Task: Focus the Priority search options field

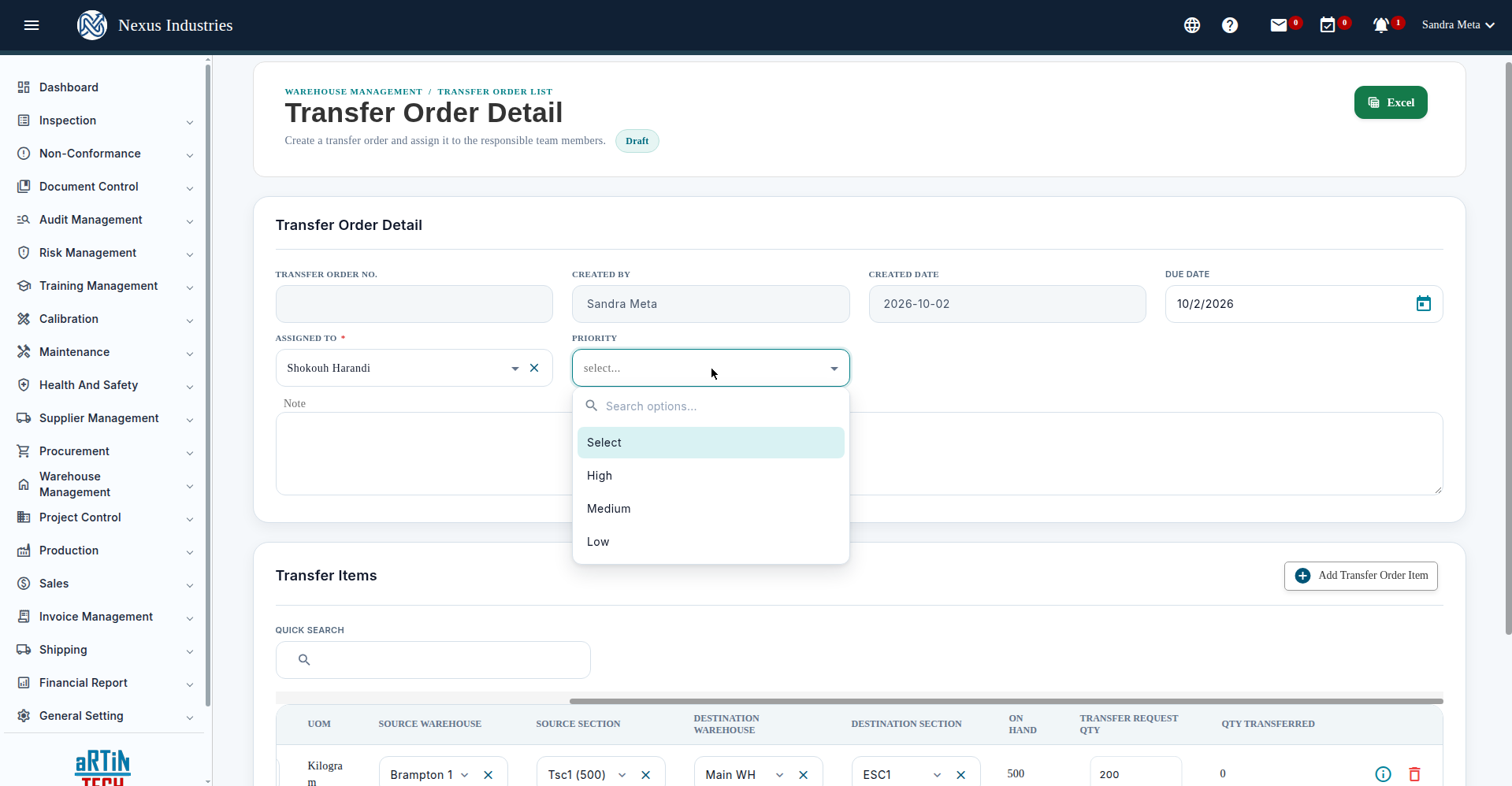Action: [711, 406]
